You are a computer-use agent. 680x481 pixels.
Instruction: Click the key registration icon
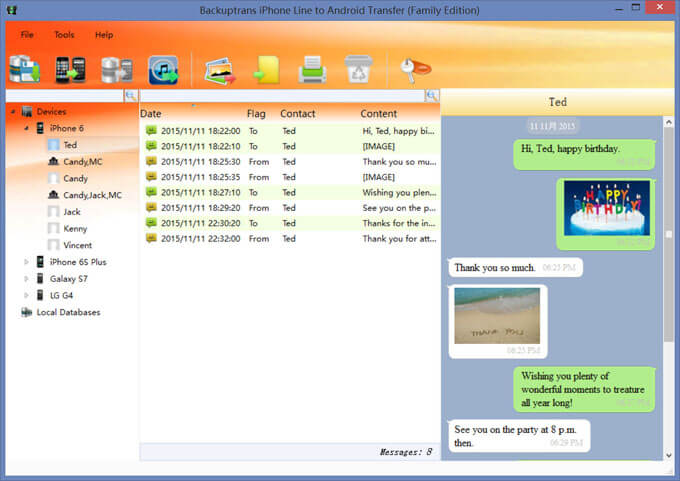point(415,69)
